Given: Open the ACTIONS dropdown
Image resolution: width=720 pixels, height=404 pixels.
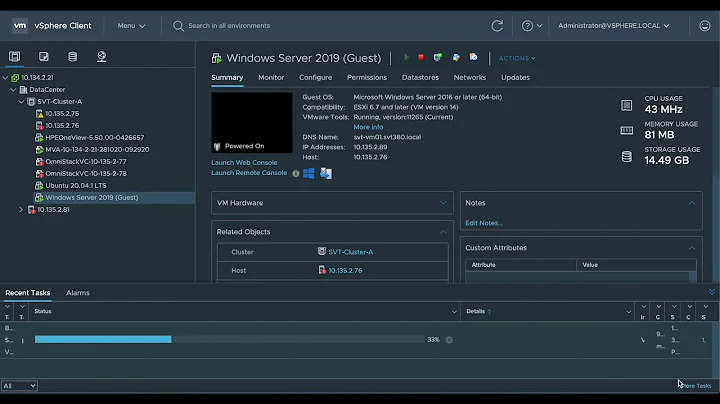Looking at the screenshot, I should pos(517,58).
